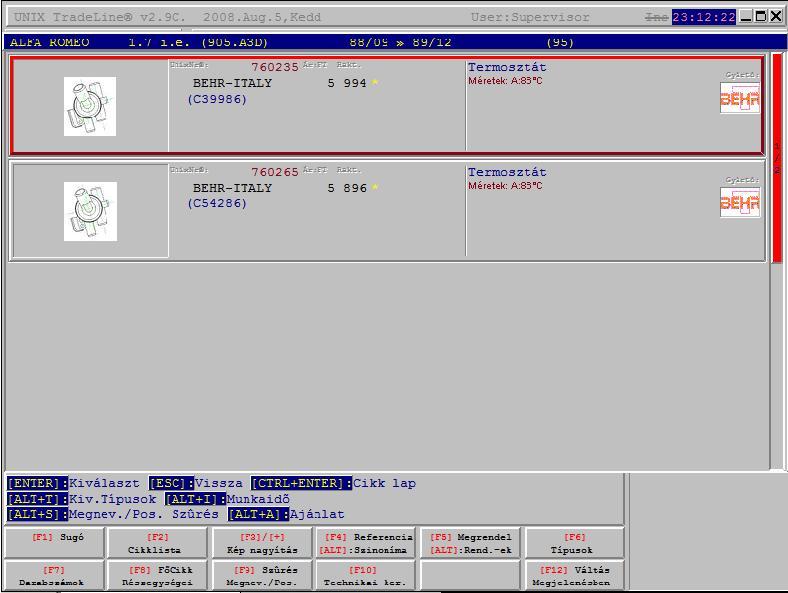Close the TradeLine window
Viewport: 788px width, 593px height.
click(776, 17)
